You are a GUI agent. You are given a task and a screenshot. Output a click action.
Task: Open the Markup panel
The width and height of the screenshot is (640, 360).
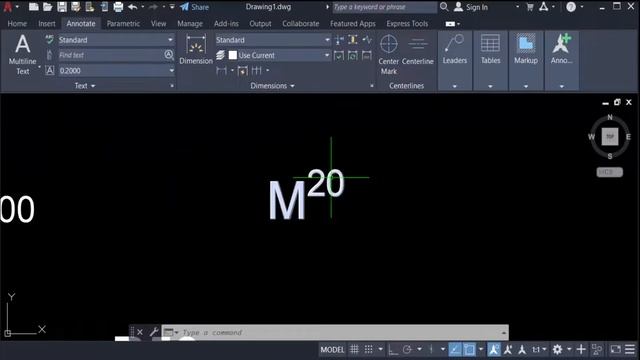[x=526, y=60]
